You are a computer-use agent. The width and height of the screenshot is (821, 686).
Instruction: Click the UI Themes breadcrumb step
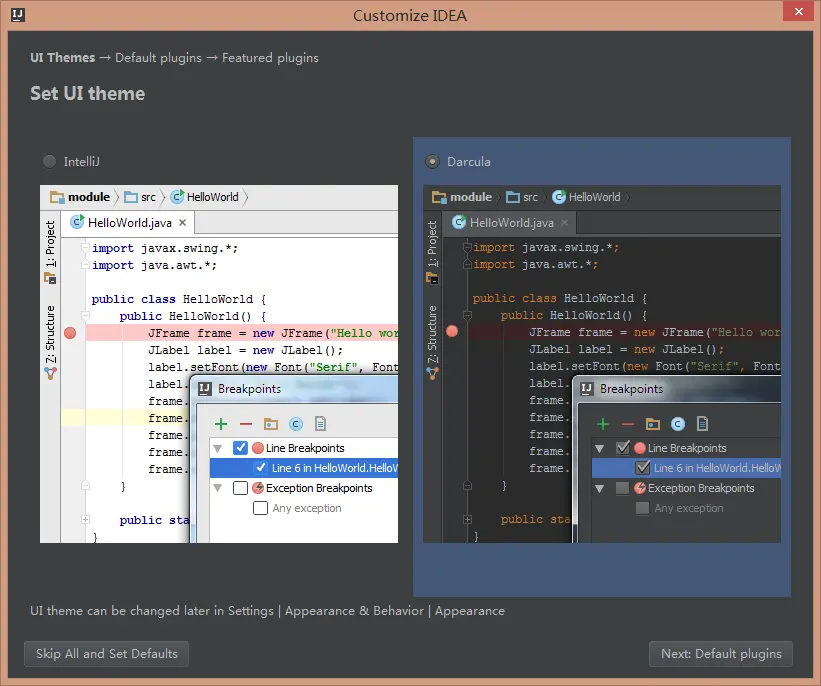coord(62,58)
